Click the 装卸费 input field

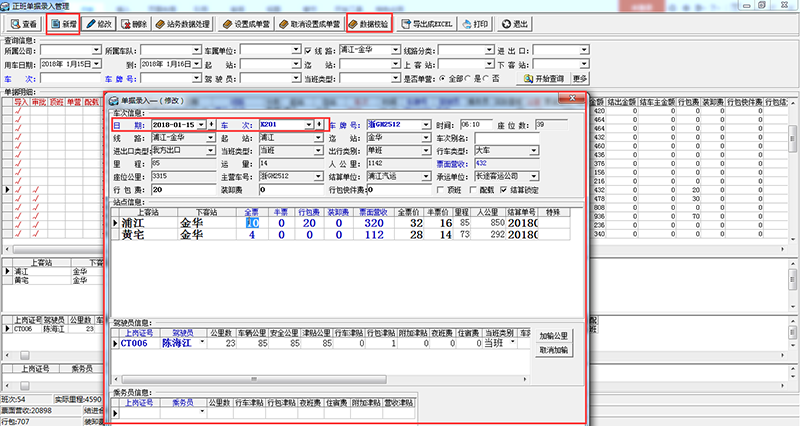[291, 189]
